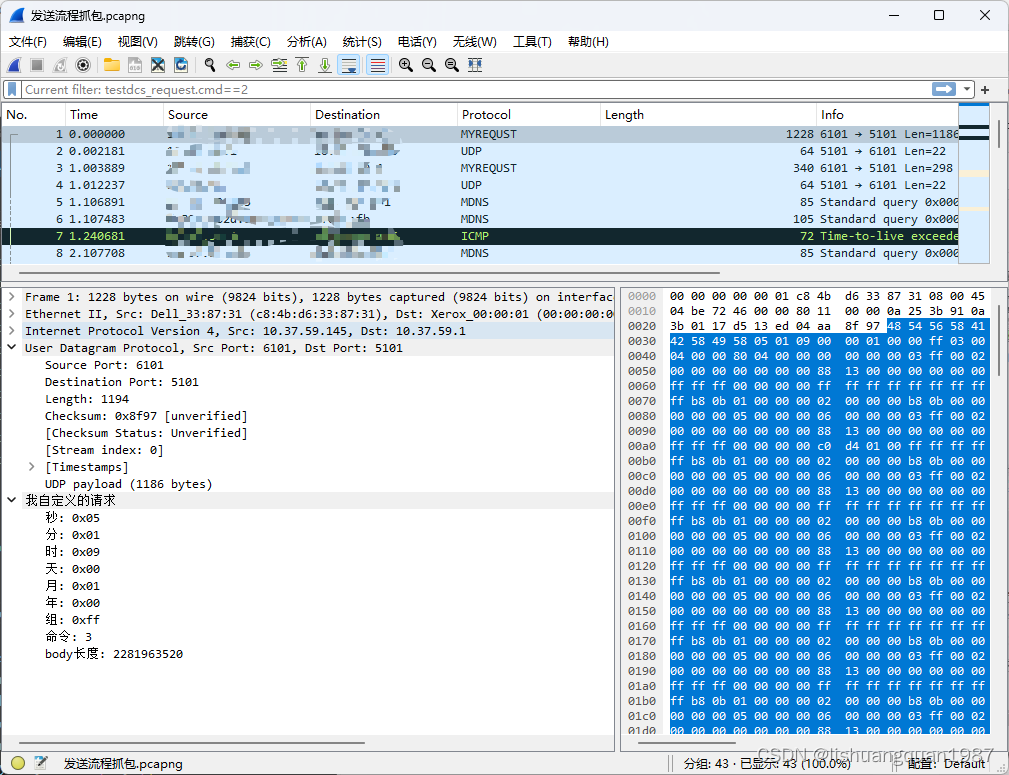Open the 分析(A) menu
This screenshot has width=1009, height=775.
tap(306, 42)
